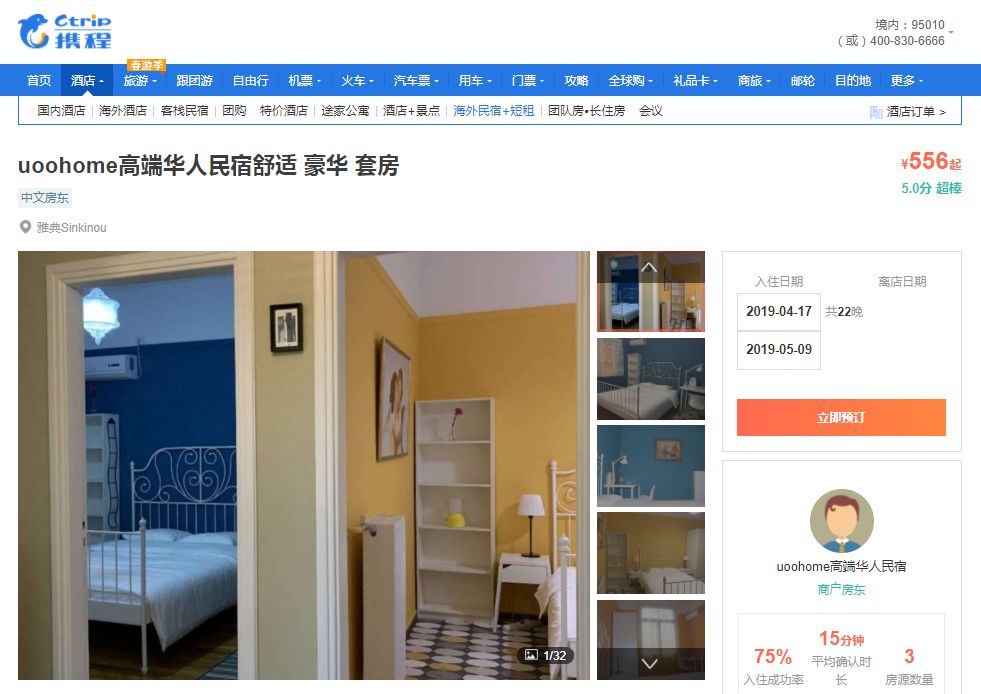
Task: Open the 海外民宿+短租 sub-tab
Action: click(x=494, y=111)
